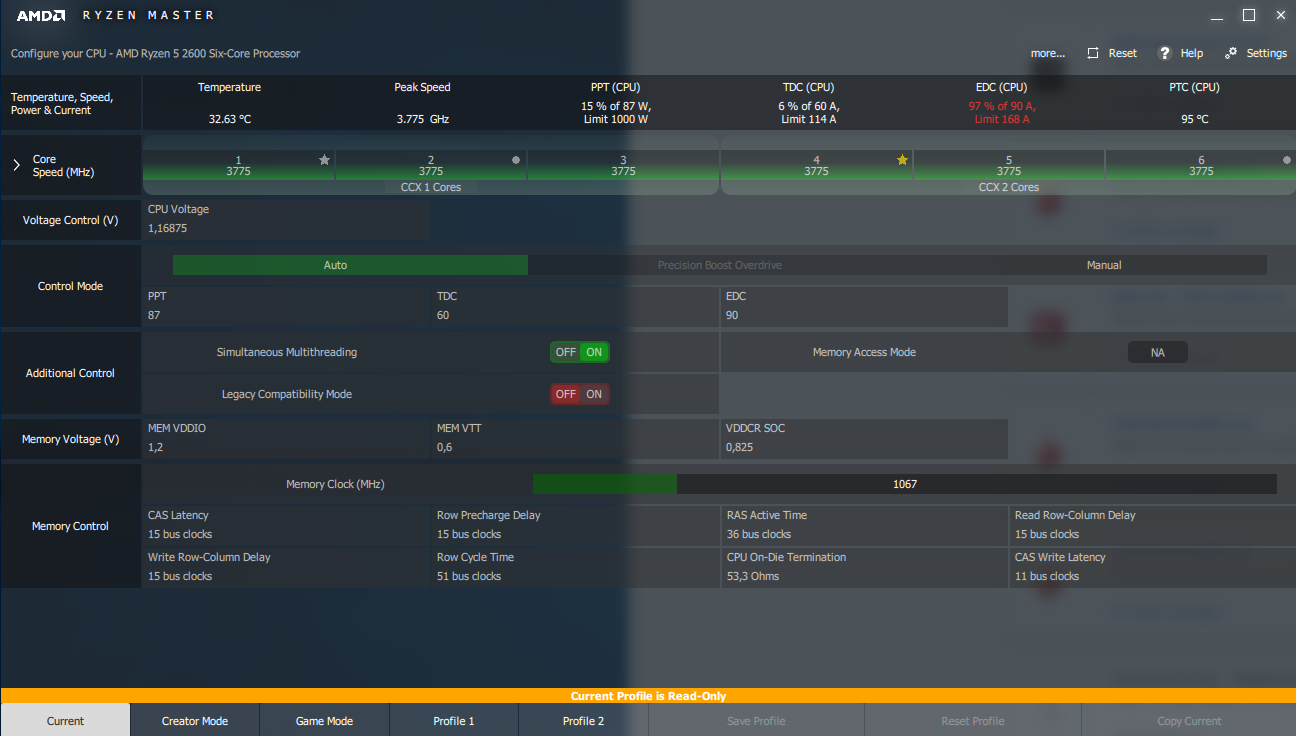Click the TDC (CPU) 6 % reading
This screenshot has width=1296, height=736.
pos(809,113)
